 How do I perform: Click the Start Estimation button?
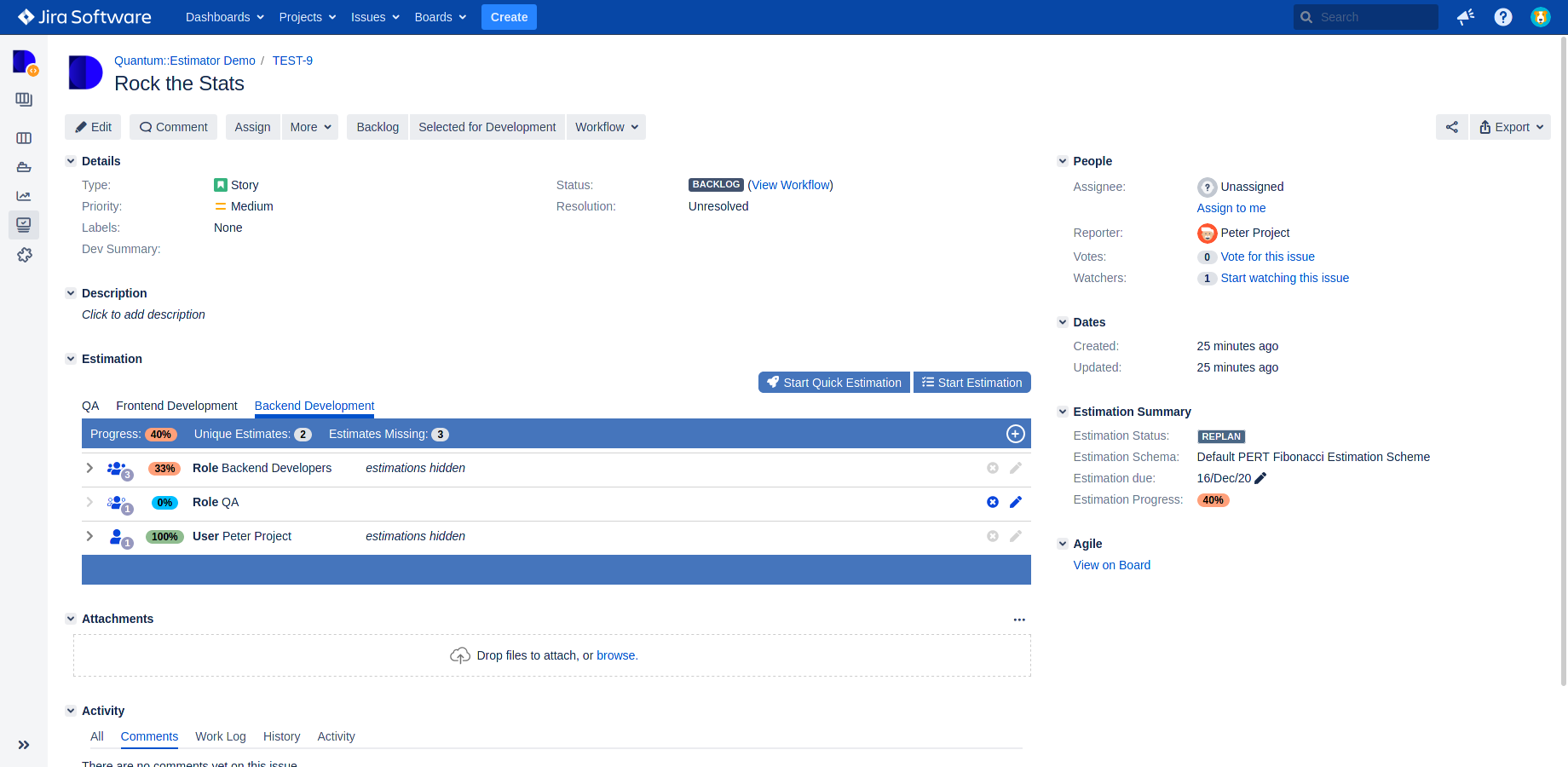(x=972, y=383)
